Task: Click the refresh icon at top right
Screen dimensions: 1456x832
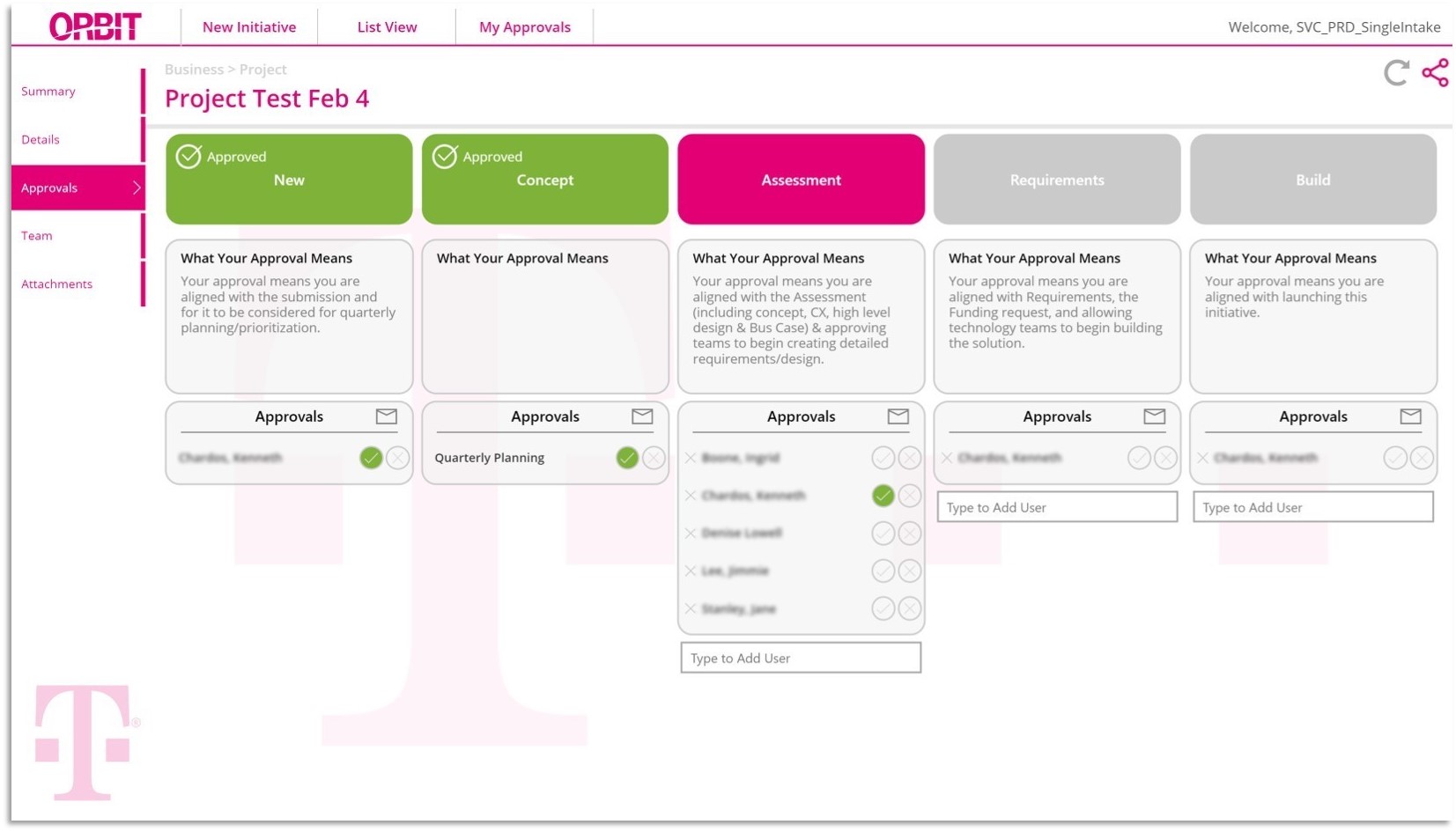Action: [1396, 73]
